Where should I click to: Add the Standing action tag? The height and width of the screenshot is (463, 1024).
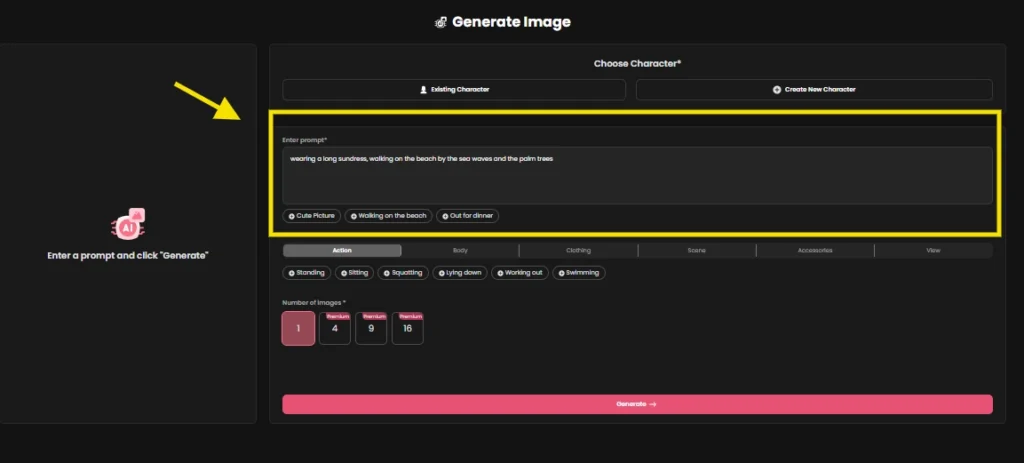coord(306,273)
